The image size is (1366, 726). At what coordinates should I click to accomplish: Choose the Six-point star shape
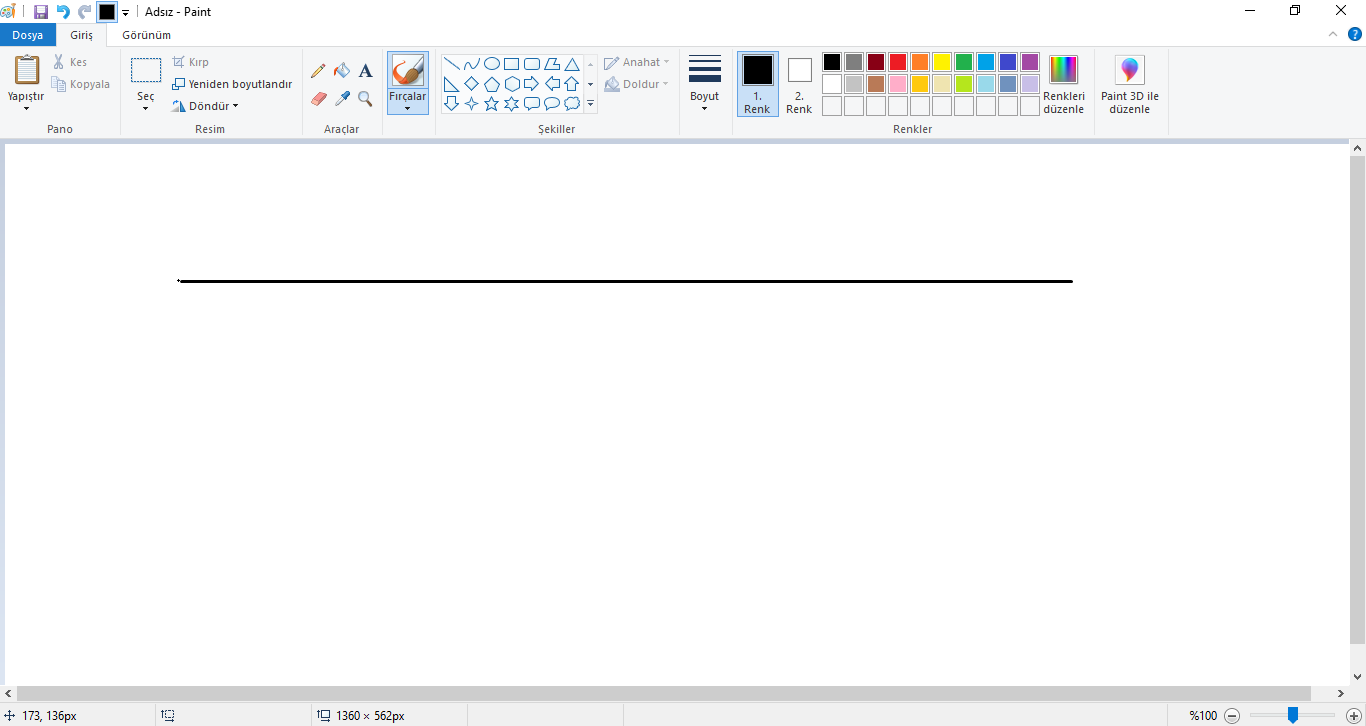(x=512, y=103)
